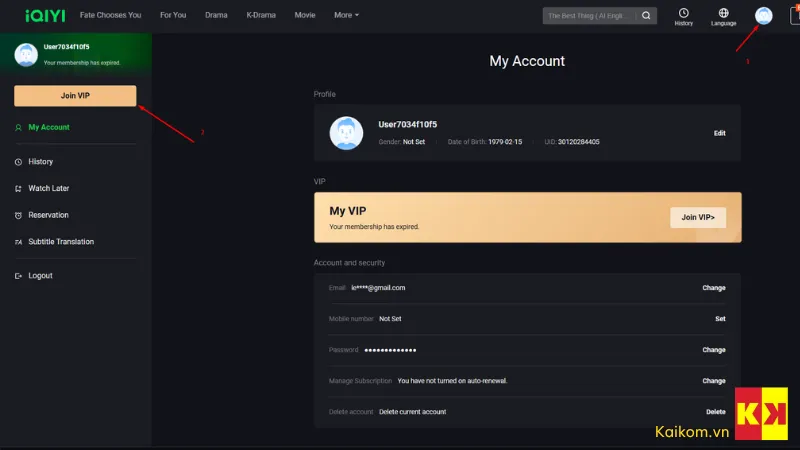800x450 pixels.
Task: Click the Reservation alarm icon
Action: (18, 215)
